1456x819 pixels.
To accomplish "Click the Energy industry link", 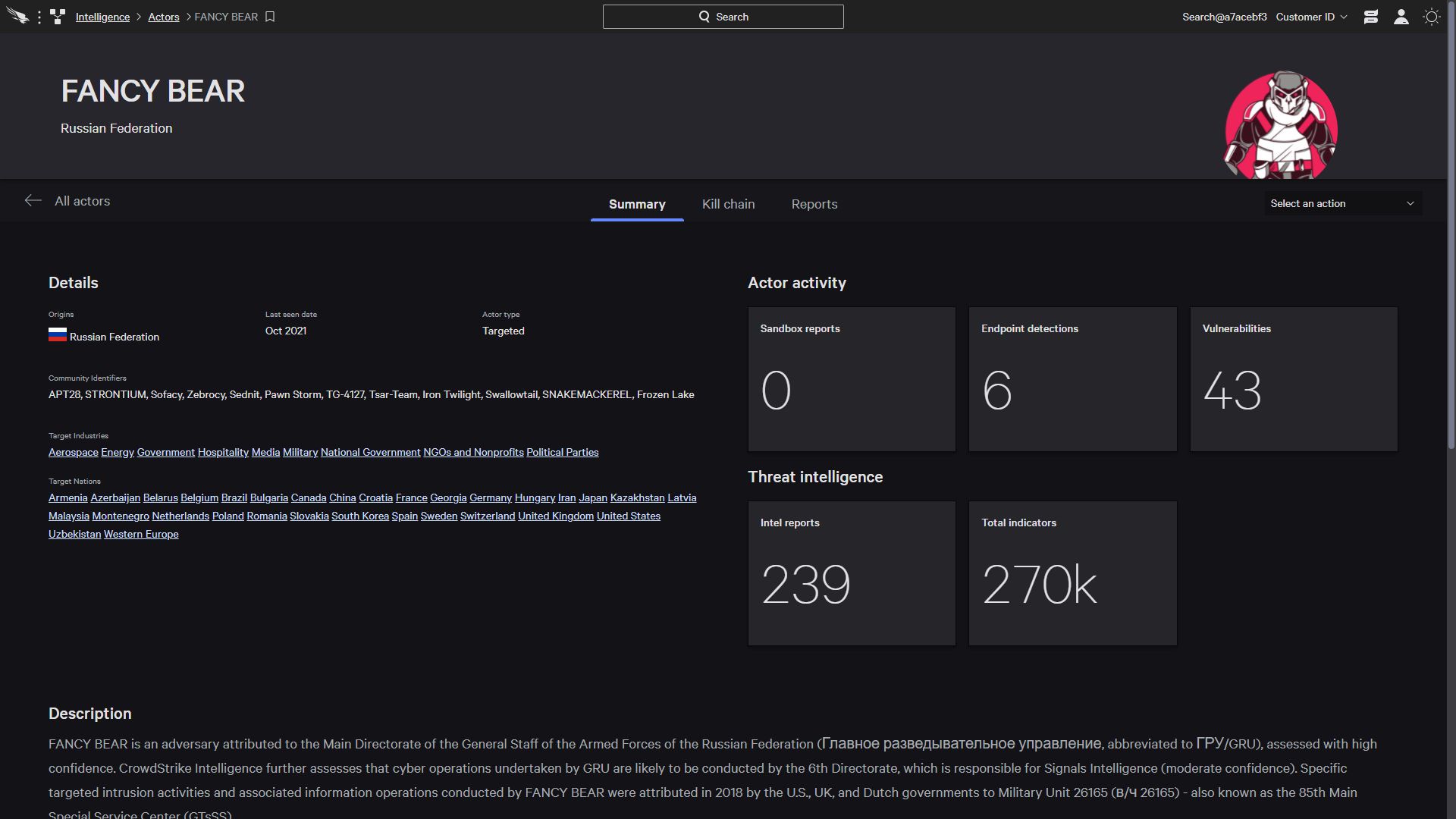I will [x=118, y=452].
